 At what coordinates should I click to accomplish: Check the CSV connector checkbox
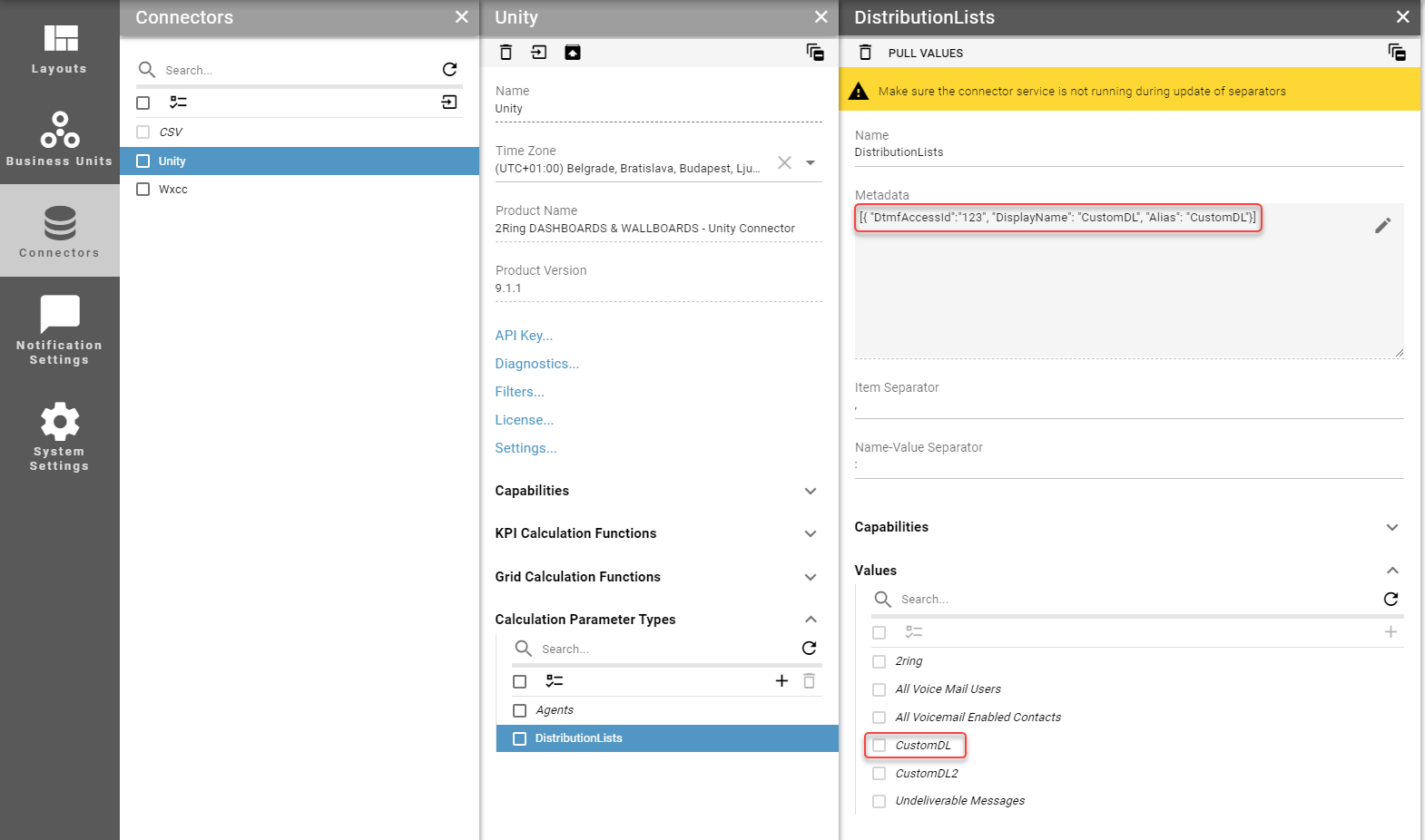[142, 132]
